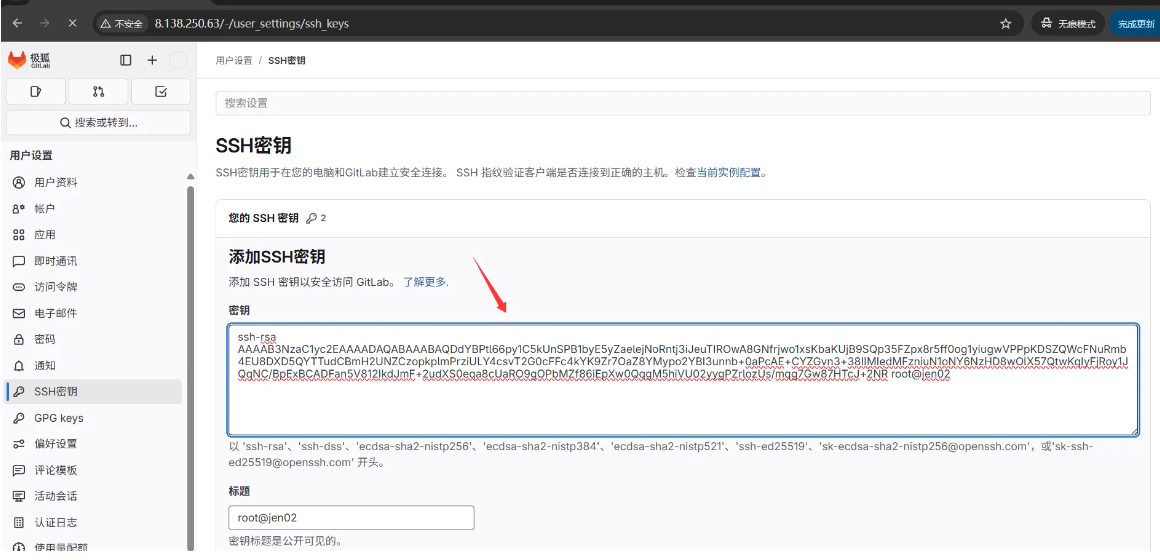1160x560 pixels.
Task: Click the 完成更新 browser update button
Action: click(1135, 24)
